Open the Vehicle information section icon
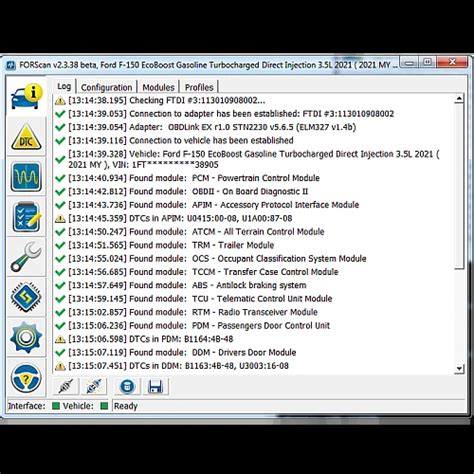The image size is (474, 474). 26,97
